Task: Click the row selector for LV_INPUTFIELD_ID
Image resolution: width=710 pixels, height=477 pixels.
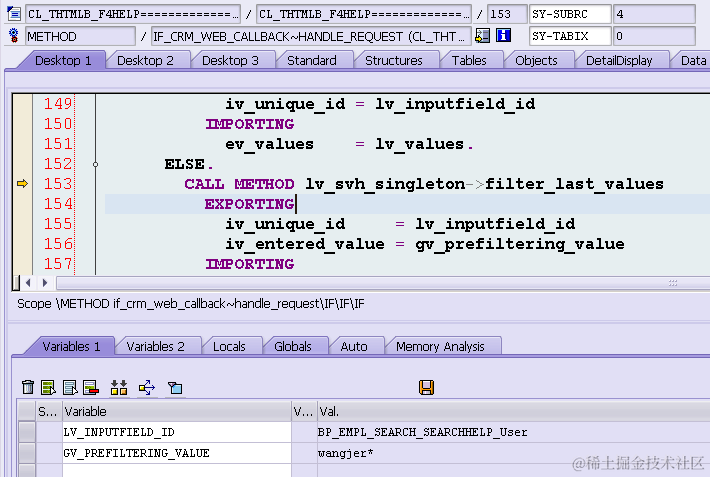Action: [27, 432]
